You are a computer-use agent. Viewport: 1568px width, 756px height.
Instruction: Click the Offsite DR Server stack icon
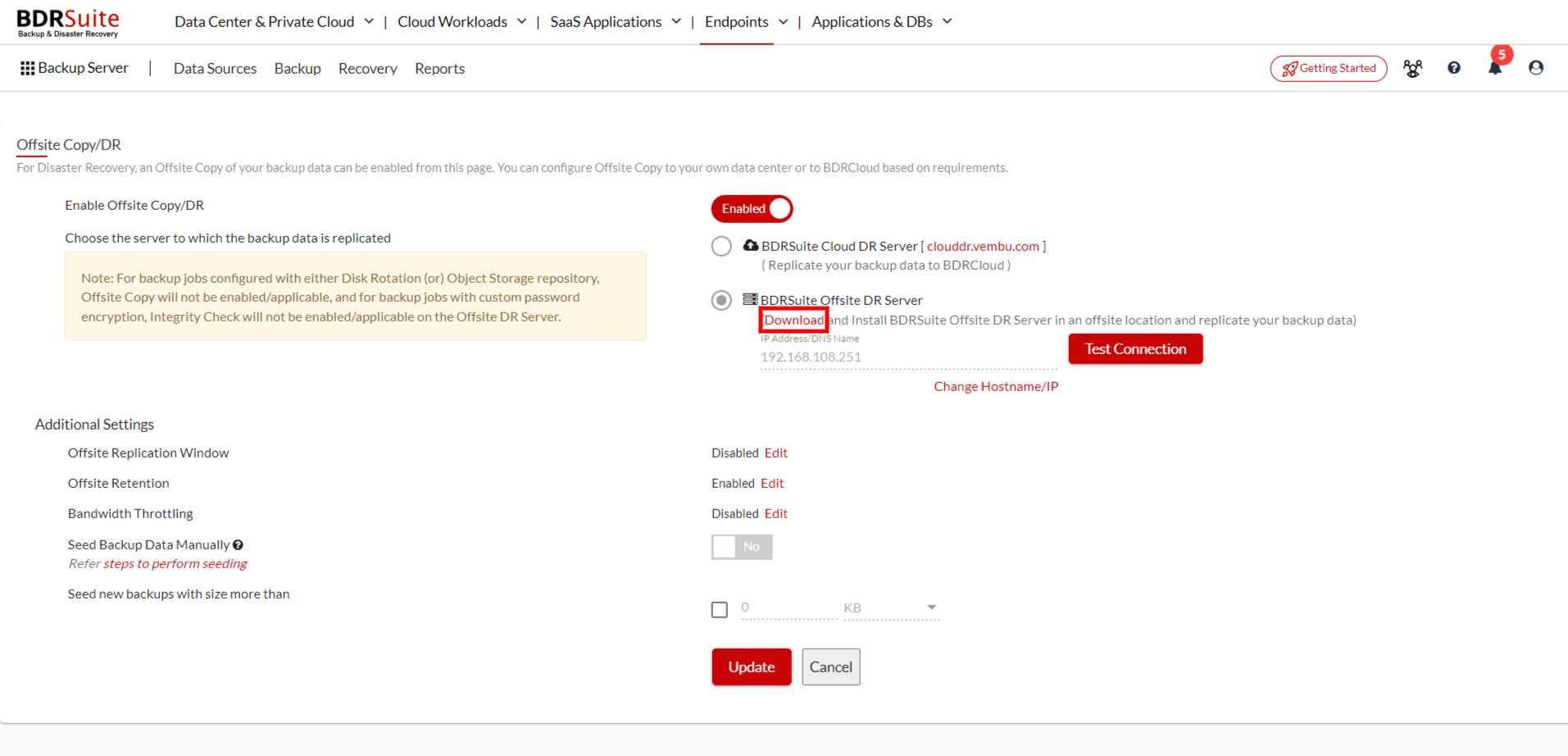click(x=750, y=299)
